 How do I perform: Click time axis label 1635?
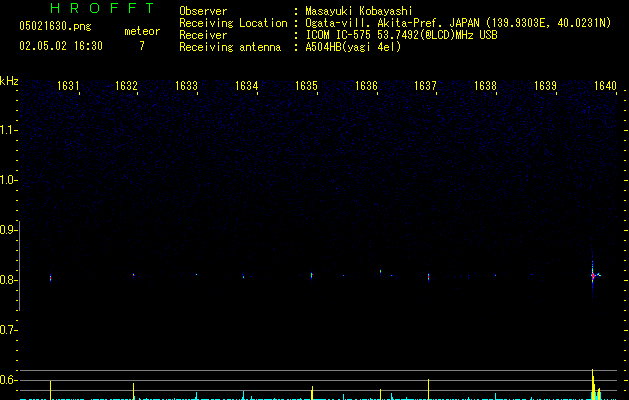point(306,86)
